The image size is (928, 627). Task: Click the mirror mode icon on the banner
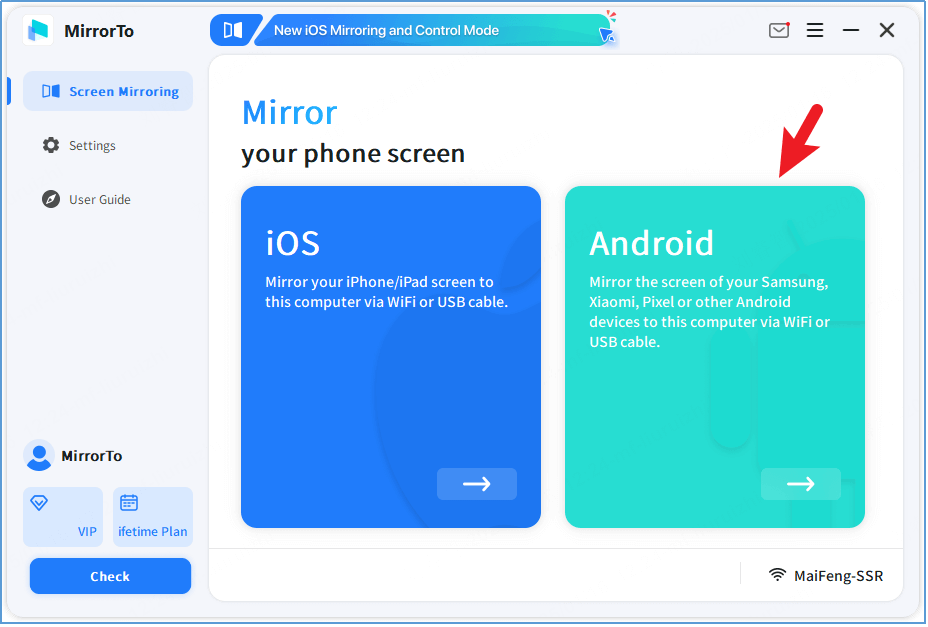tap(232, 30)
